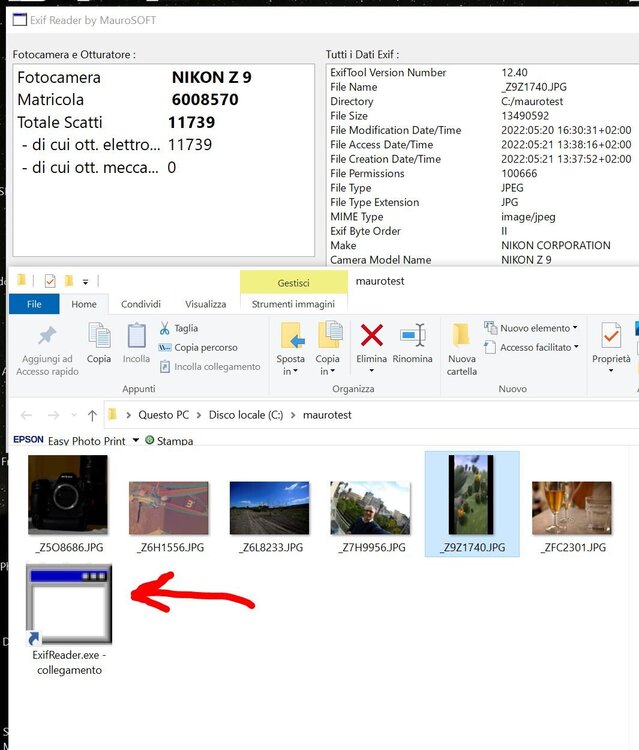The image size is (639, 750).
Task: Click the quick access properties checkmark icon
Action: pyautogui.click(x=50, y=281)
